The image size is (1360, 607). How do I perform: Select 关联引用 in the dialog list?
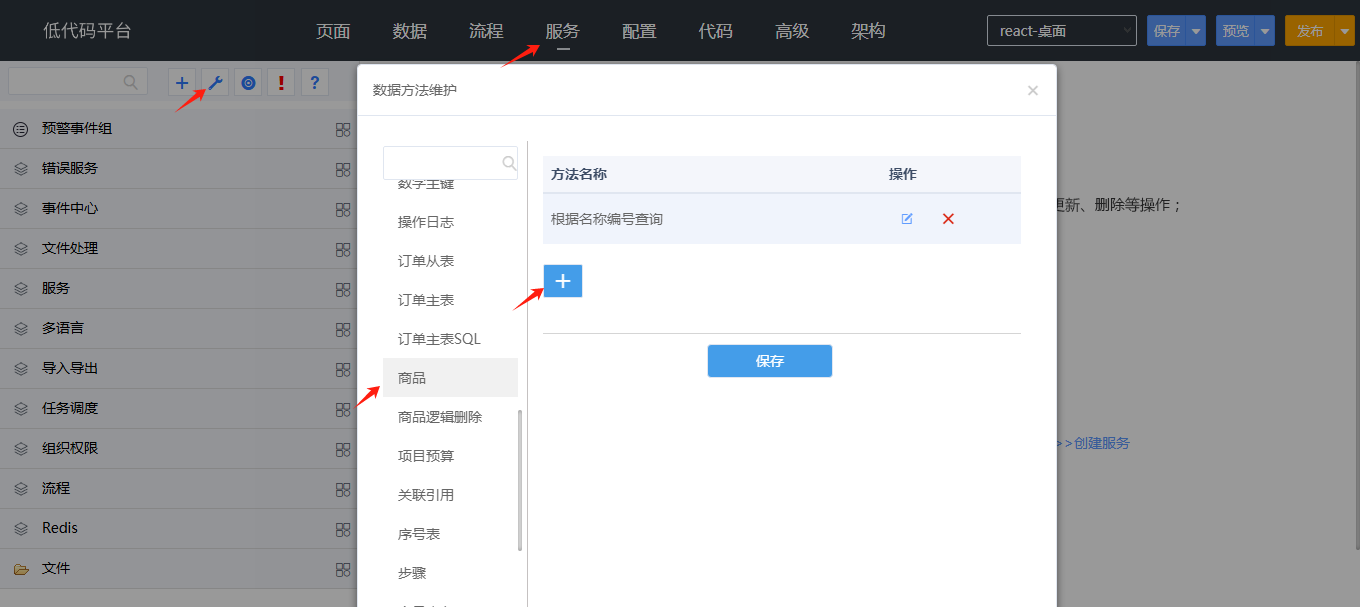[450, 495]
